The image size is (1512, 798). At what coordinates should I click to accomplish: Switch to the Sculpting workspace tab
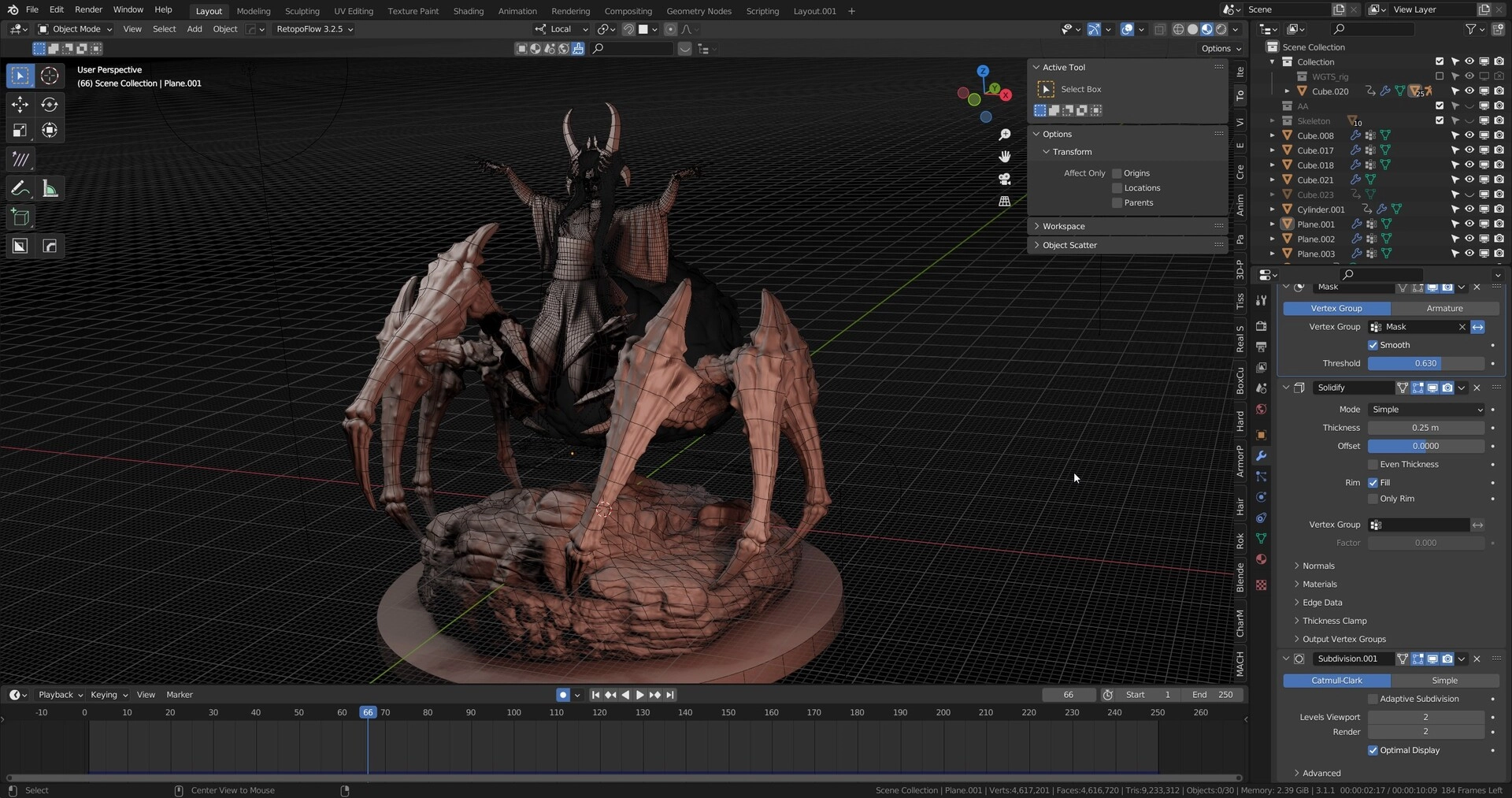(302, 11)
